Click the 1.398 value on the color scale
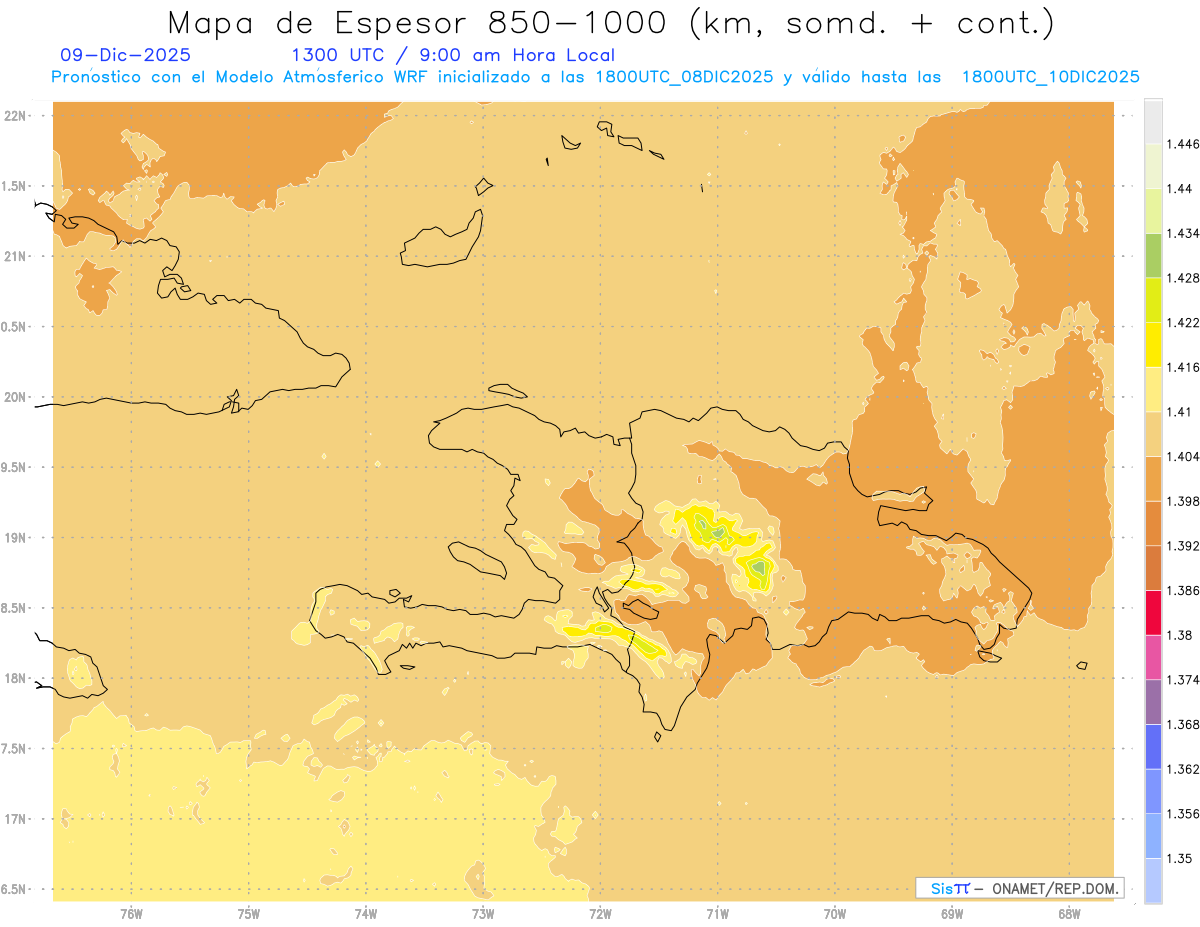 coord(1182,501)
